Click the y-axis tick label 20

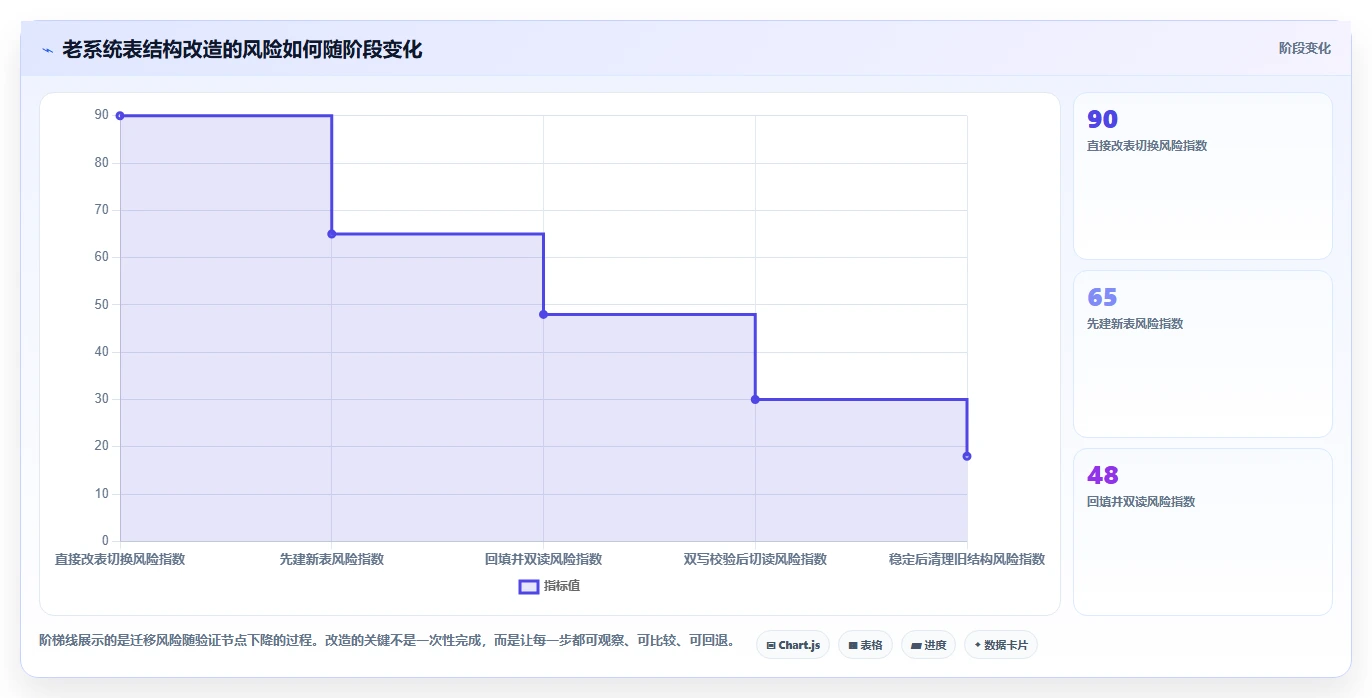tap(101, 446)
